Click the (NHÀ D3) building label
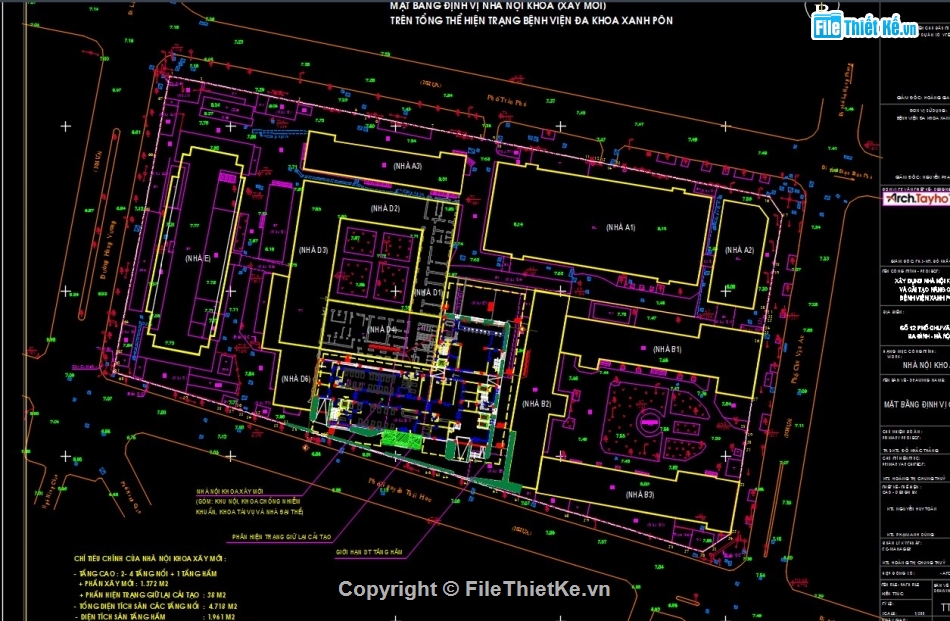The width and height of the screenshot is (950, 621). (313, 249)
